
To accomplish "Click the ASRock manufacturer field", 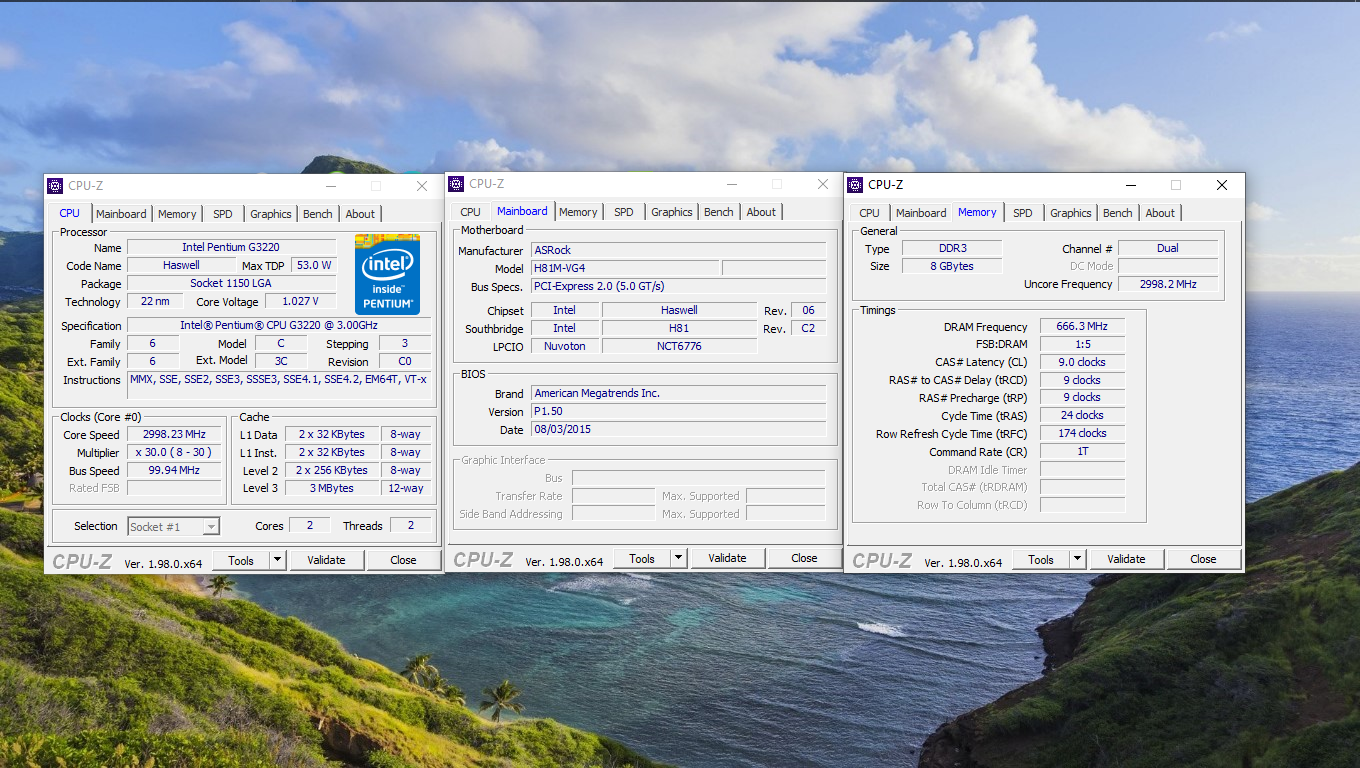I will [x=678, y=250].
